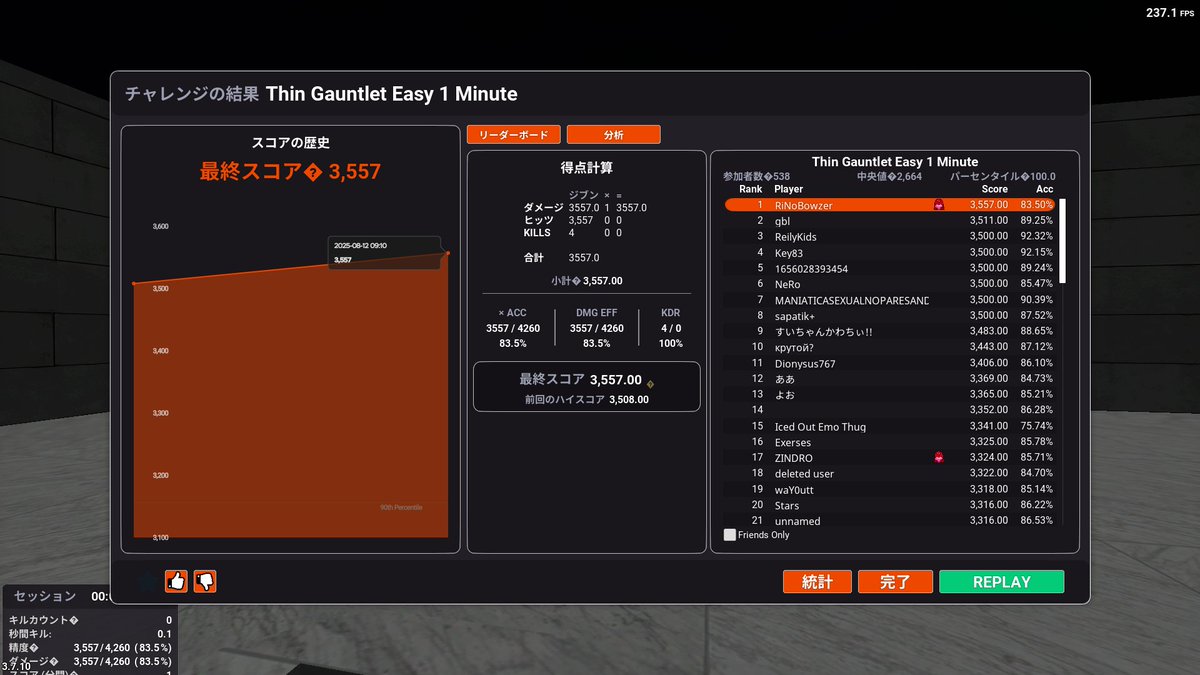Click the first data point on score graph

coord(134,284)
